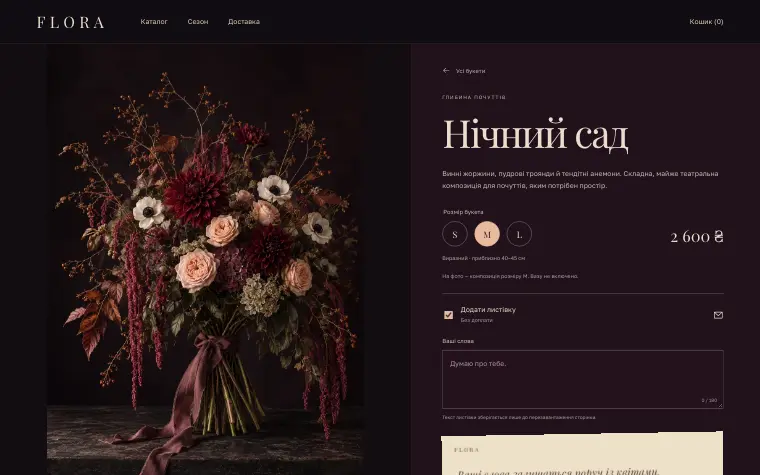Click the bouquet product photo

[x=205, y=260]
